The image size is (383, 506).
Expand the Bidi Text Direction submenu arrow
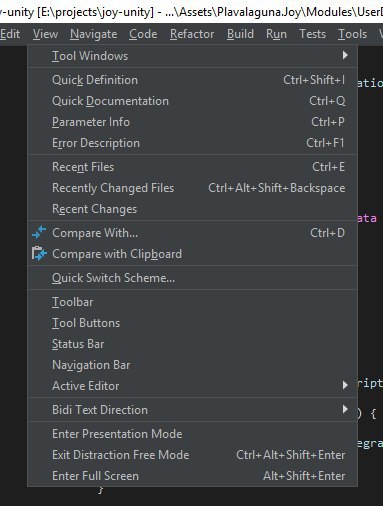345,409
